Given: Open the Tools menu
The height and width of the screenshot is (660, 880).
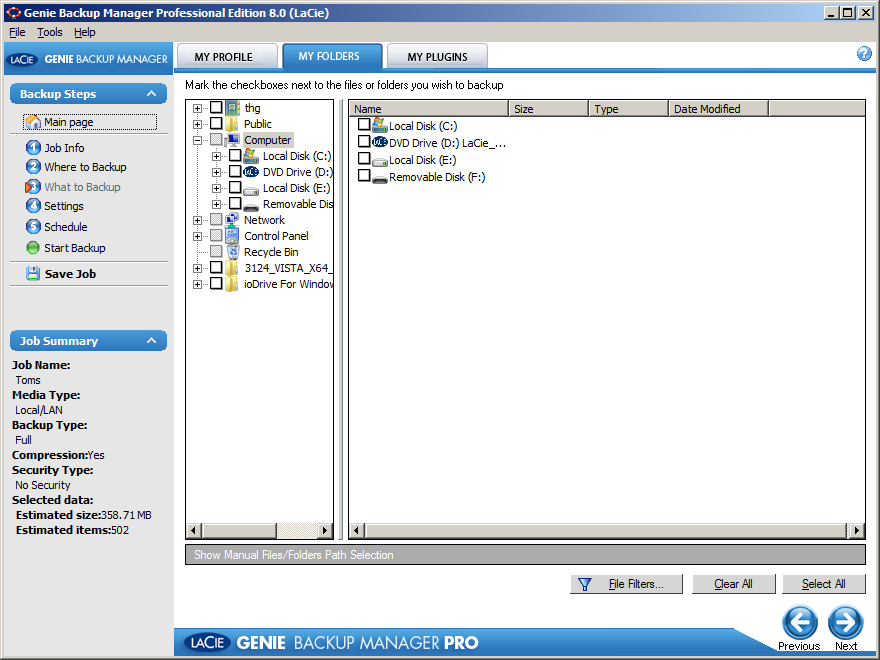Looking at the screenshot, I should point(49,32).
